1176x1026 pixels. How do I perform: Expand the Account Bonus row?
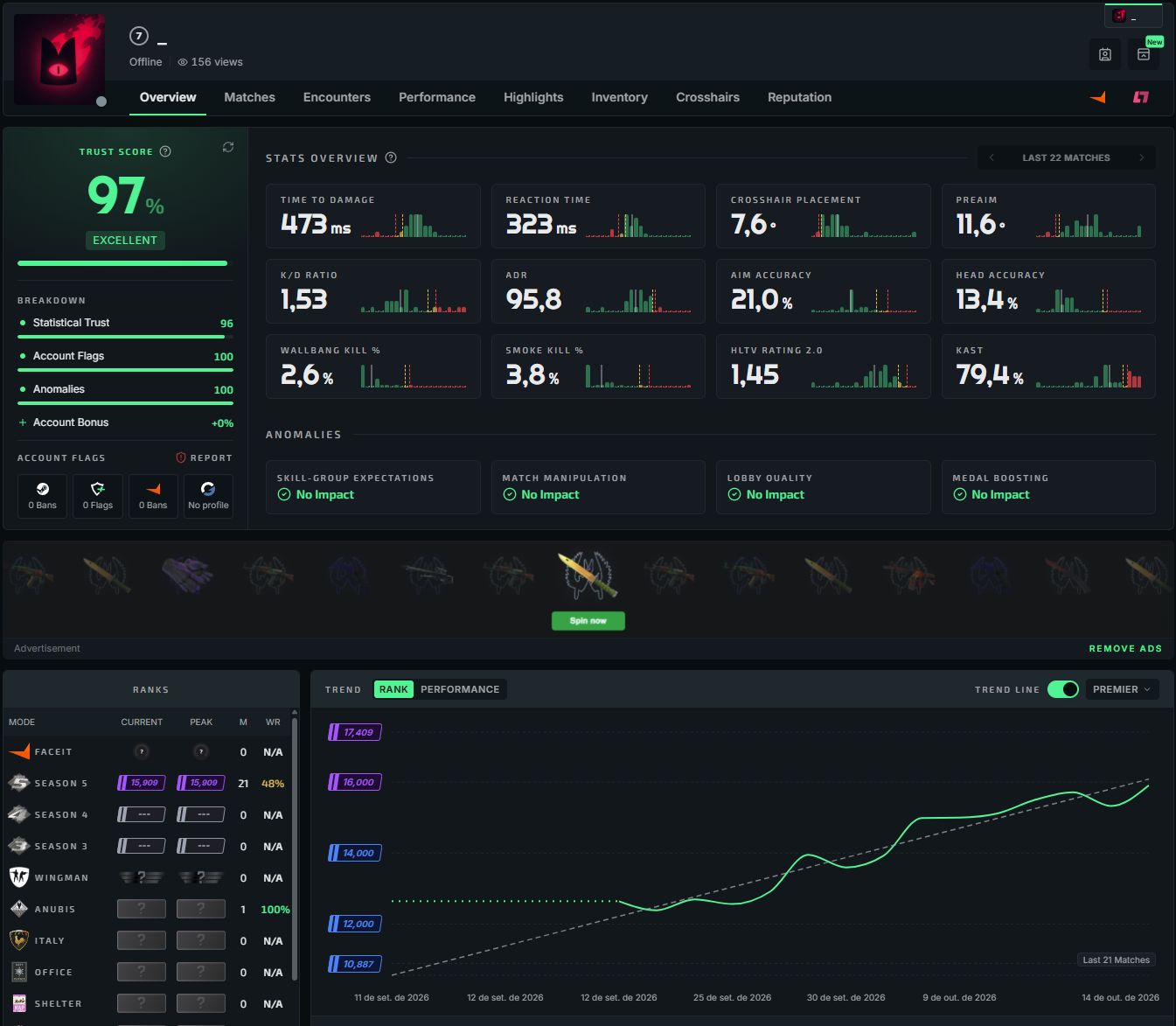pyautogui.click(x=125, y=422)
